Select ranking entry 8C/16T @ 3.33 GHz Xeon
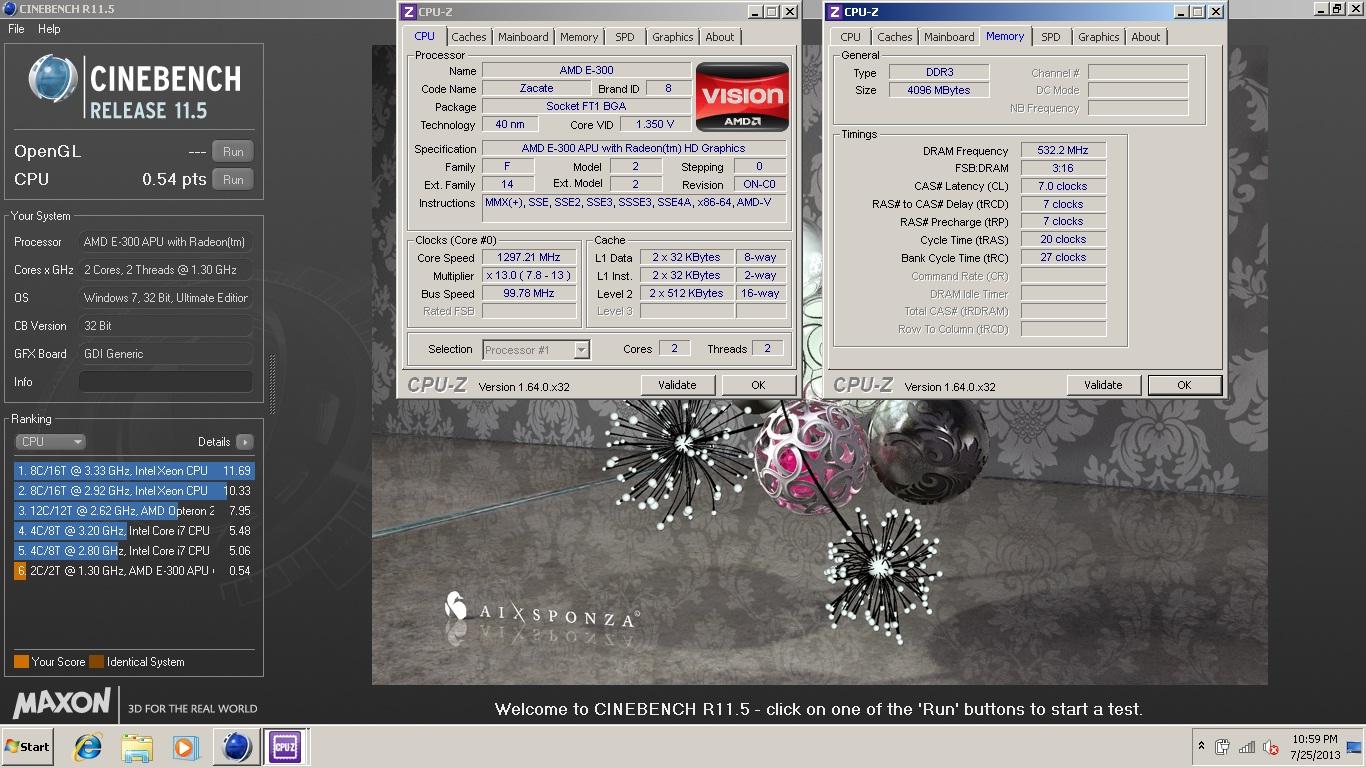The image size is (1366, 768). [134, 470]
